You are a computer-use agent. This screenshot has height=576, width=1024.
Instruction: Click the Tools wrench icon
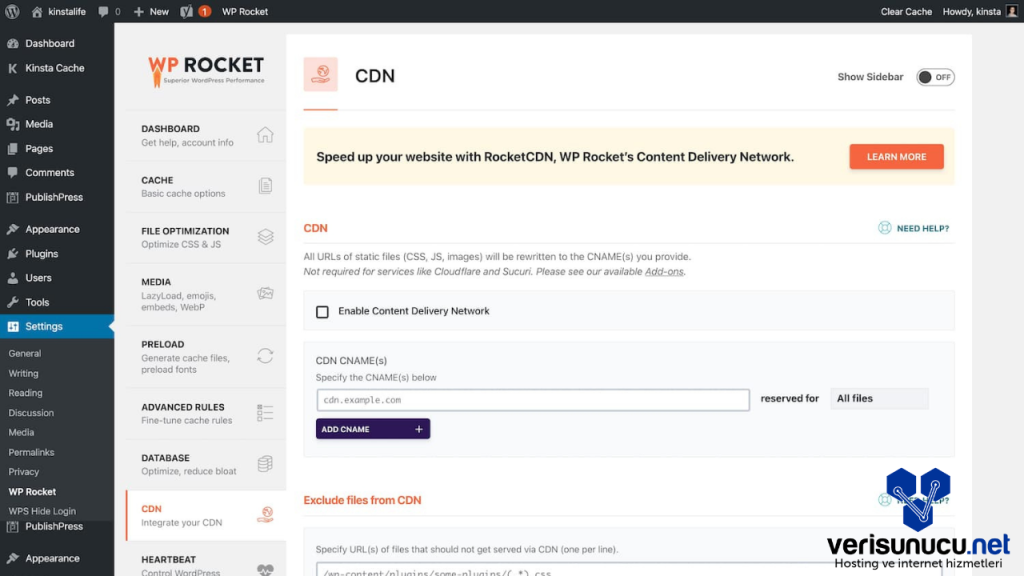pyautogui.click(x=12, y=302)
